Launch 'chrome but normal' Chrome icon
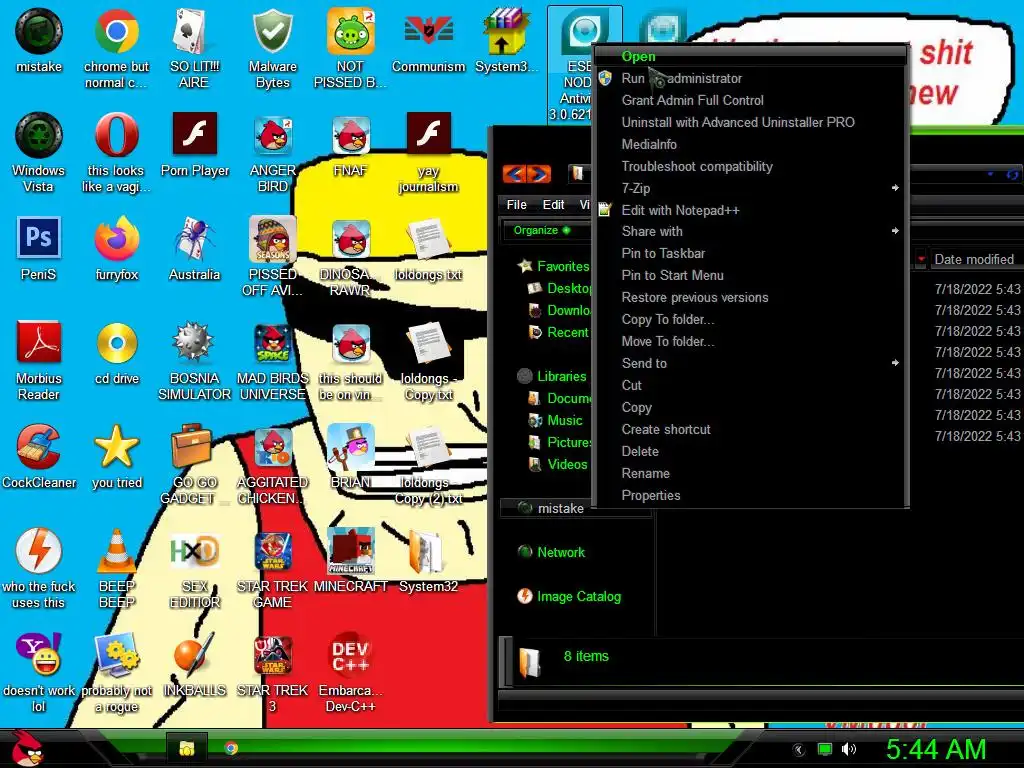This screenshot has width=1024, height=768. [x=116, y=48]
